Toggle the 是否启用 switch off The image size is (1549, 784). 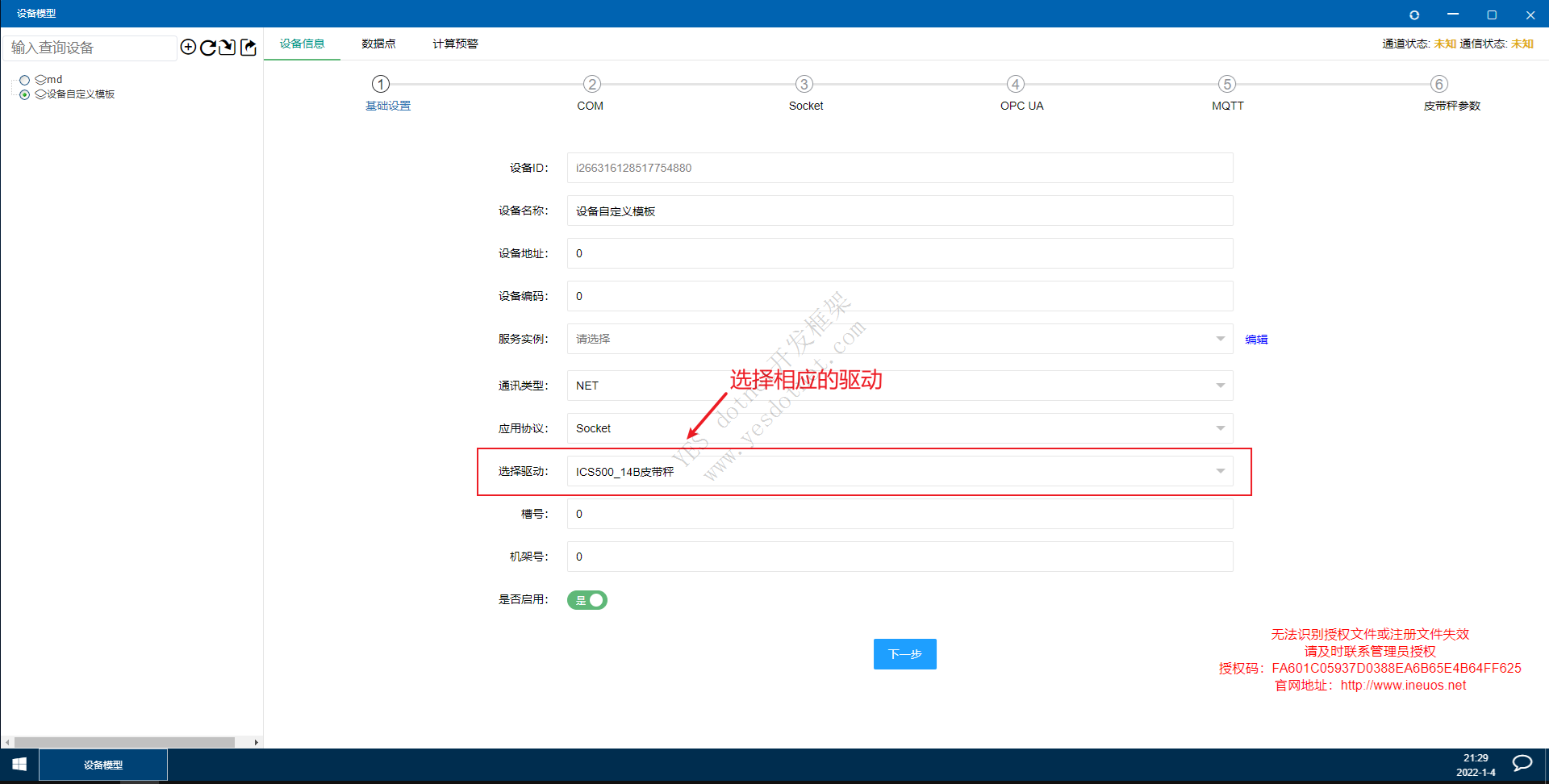coord(587,600)
